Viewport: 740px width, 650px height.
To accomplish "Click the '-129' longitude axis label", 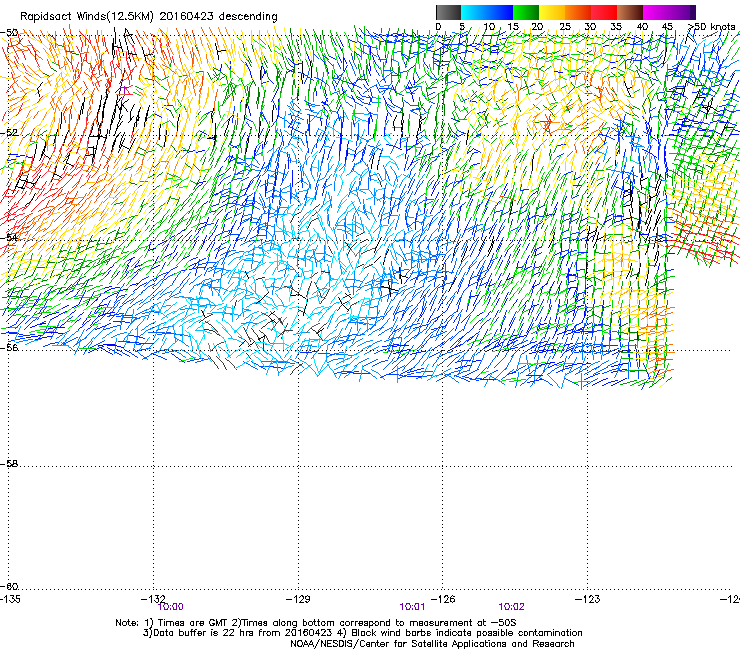I will click(298, 599).
